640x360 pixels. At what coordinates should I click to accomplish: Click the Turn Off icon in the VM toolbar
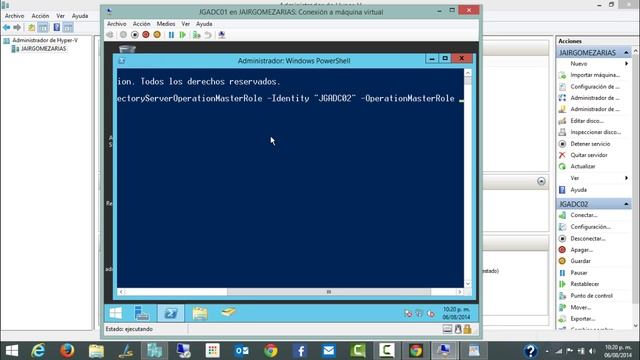point(135,35)
